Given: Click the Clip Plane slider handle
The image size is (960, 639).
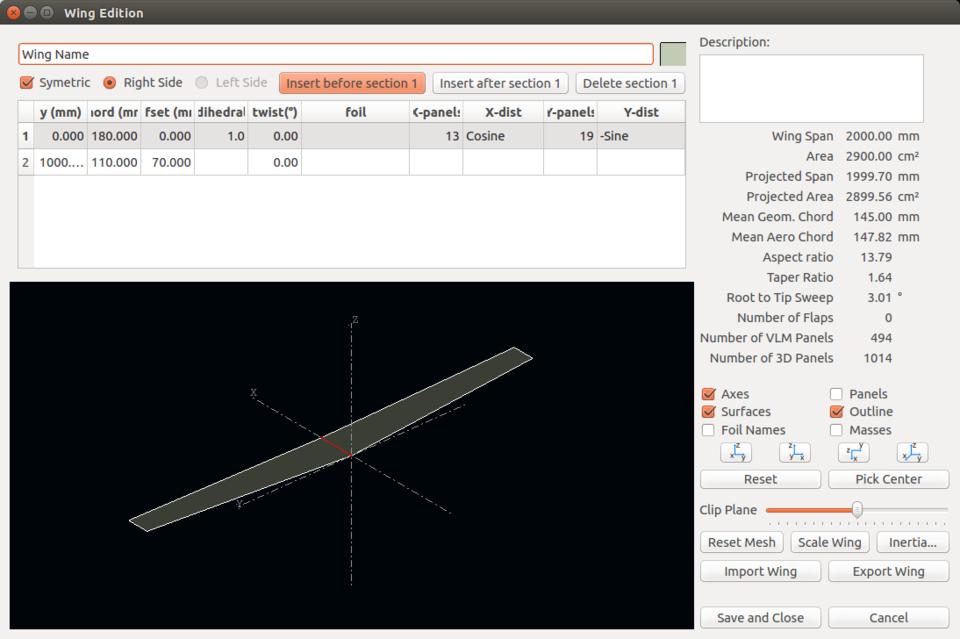Looking at the screenshot, I should point(857,510).
